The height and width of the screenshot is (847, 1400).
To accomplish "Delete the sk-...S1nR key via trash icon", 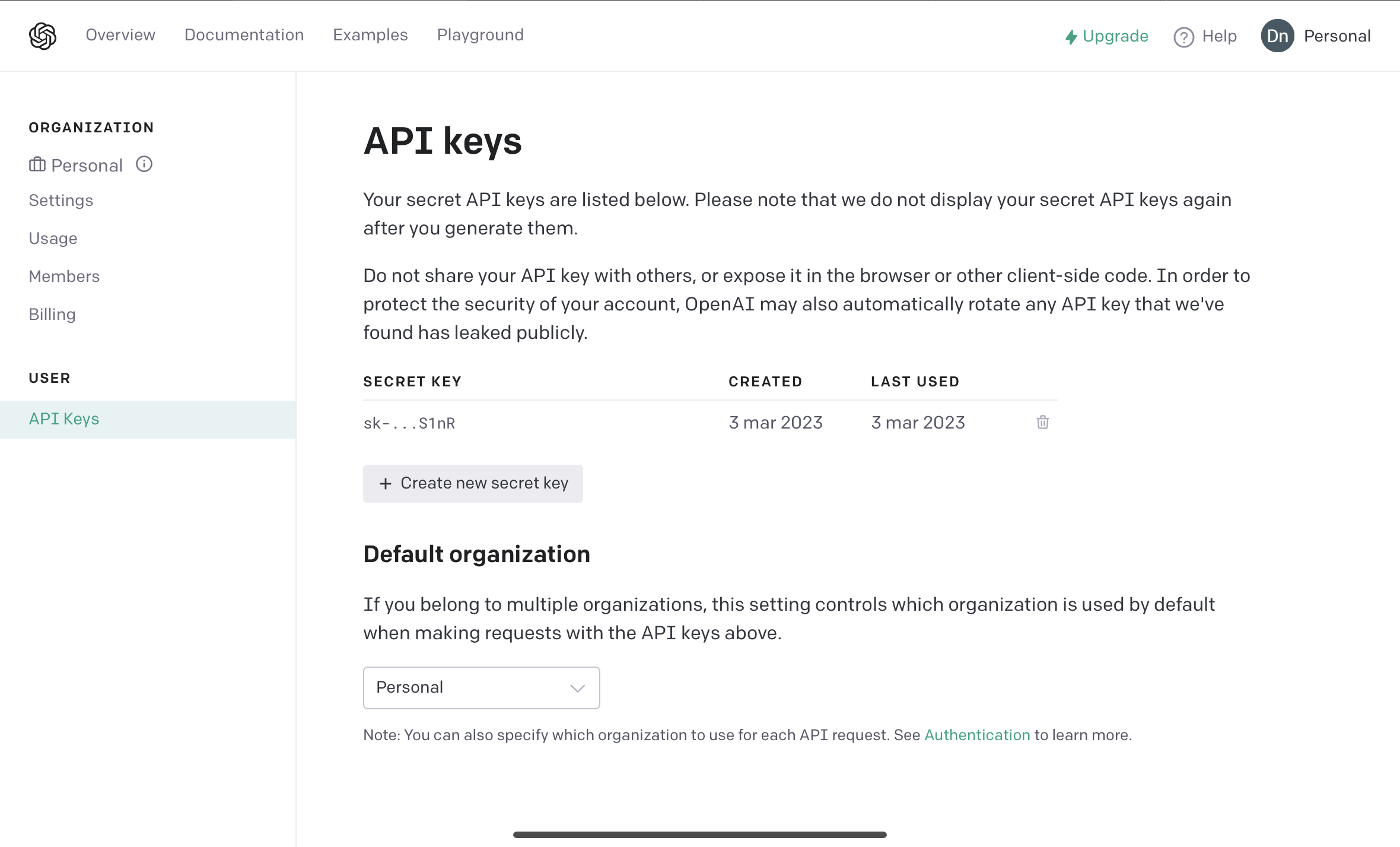I will [x=1042, y=422].
